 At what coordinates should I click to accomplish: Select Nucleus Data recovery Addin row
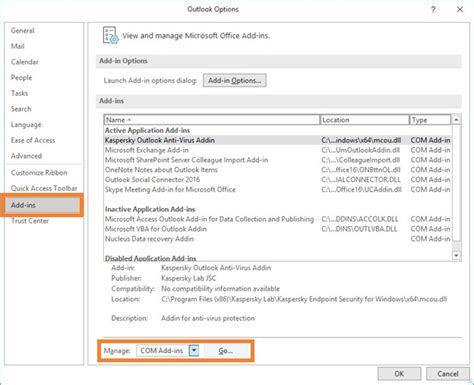click(x=278, y=239)
